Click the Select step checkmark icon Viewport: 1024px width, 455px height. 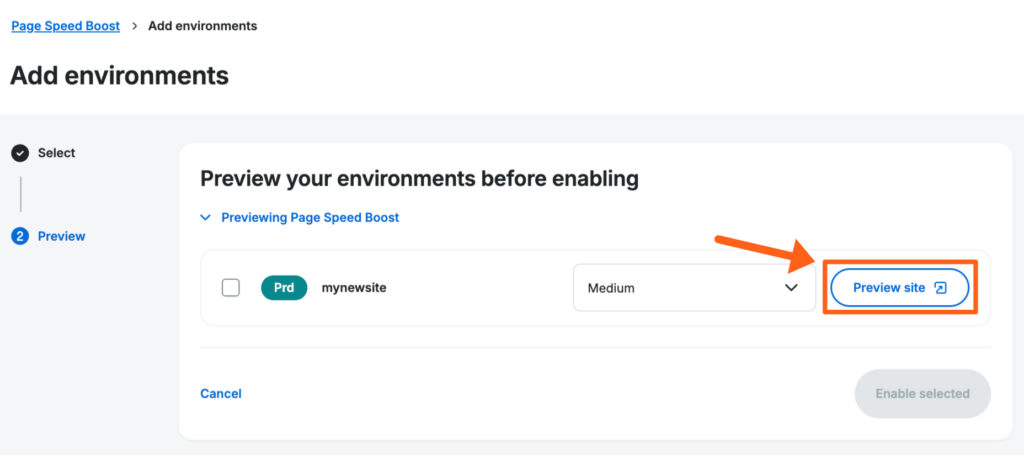click(20, 153)
